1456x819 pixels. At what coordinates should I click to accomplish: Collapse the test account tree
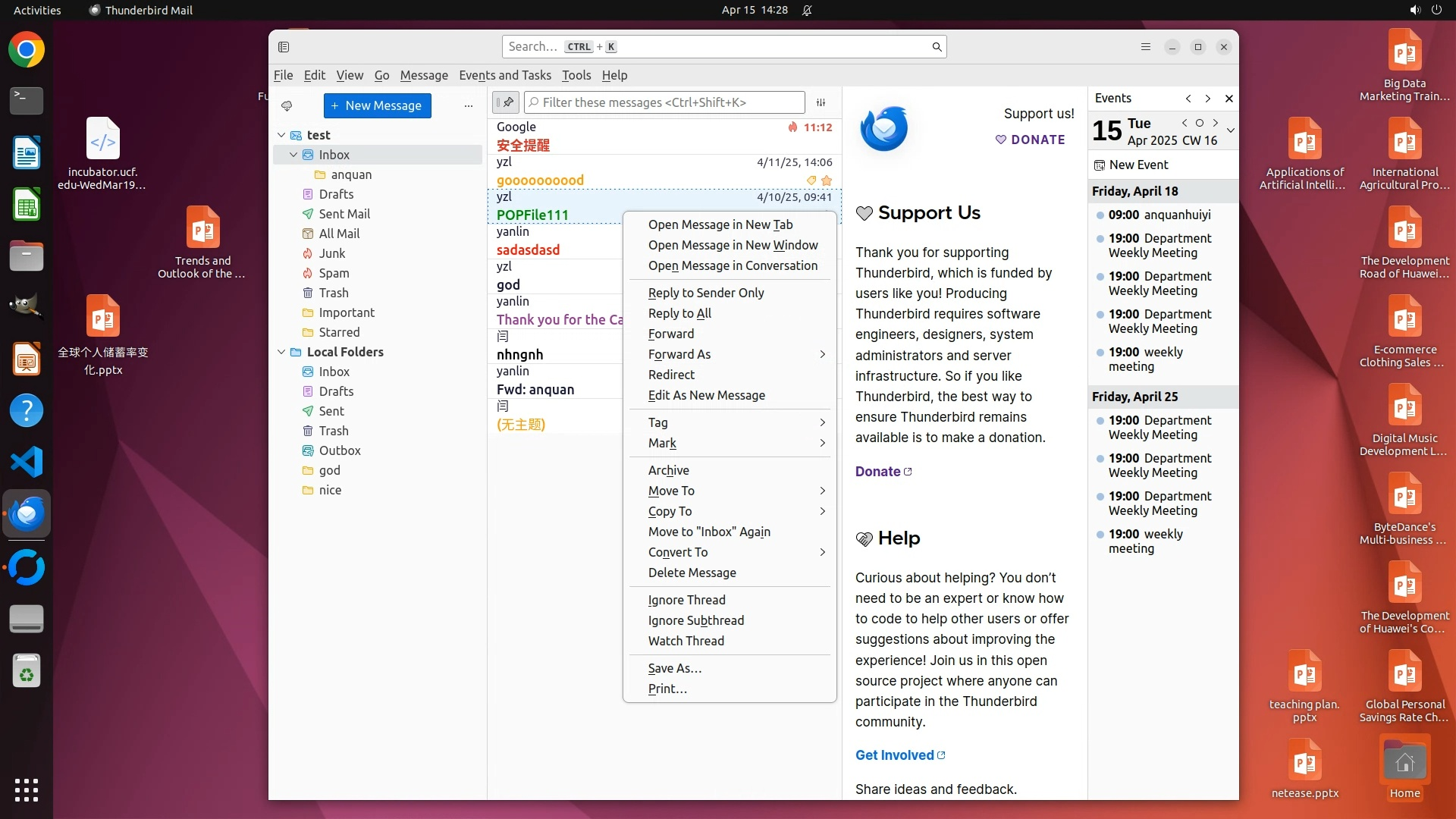tap(281, 135)
